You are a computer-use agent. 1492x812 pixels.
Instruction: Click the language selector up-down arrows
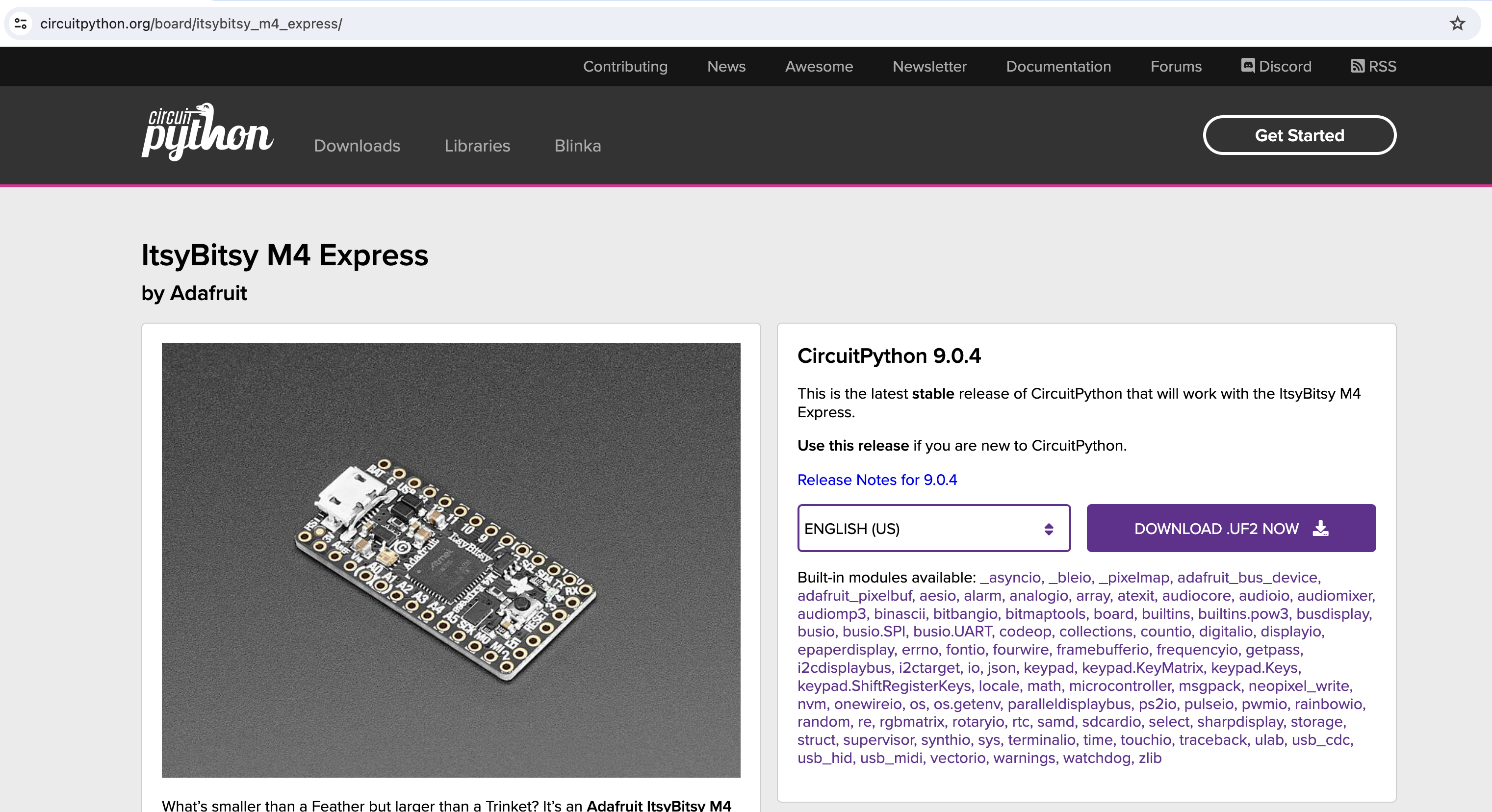[x=1048, y=529]
